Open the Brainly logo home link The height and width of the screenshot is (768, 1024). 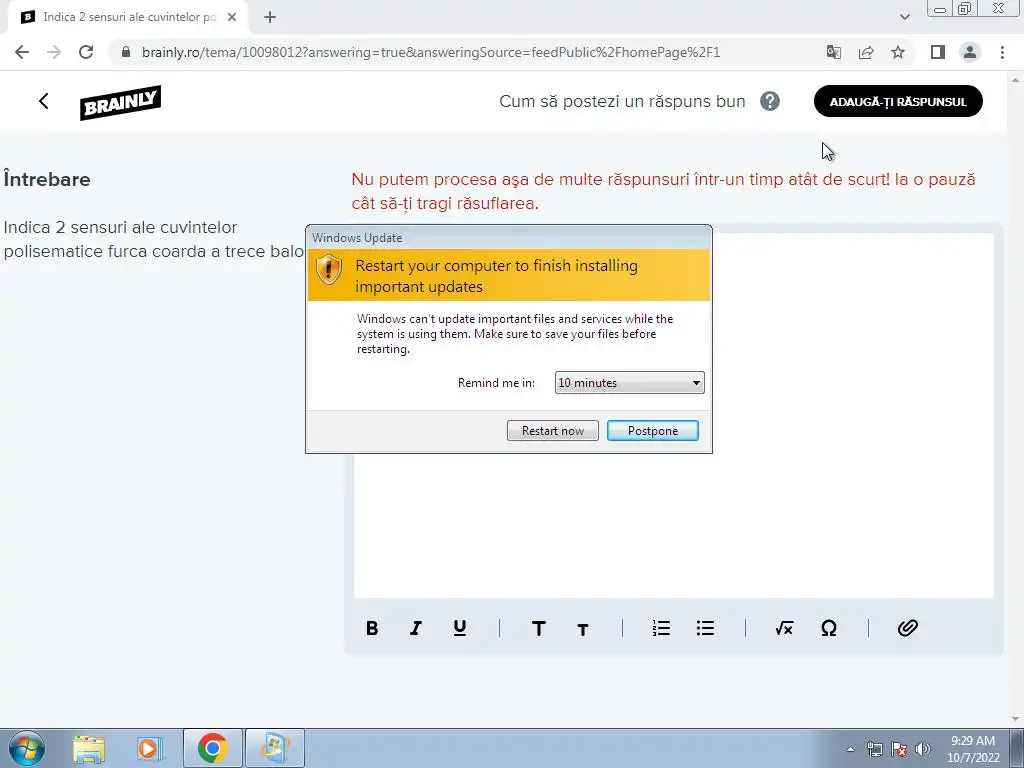[x=120, y=103]
